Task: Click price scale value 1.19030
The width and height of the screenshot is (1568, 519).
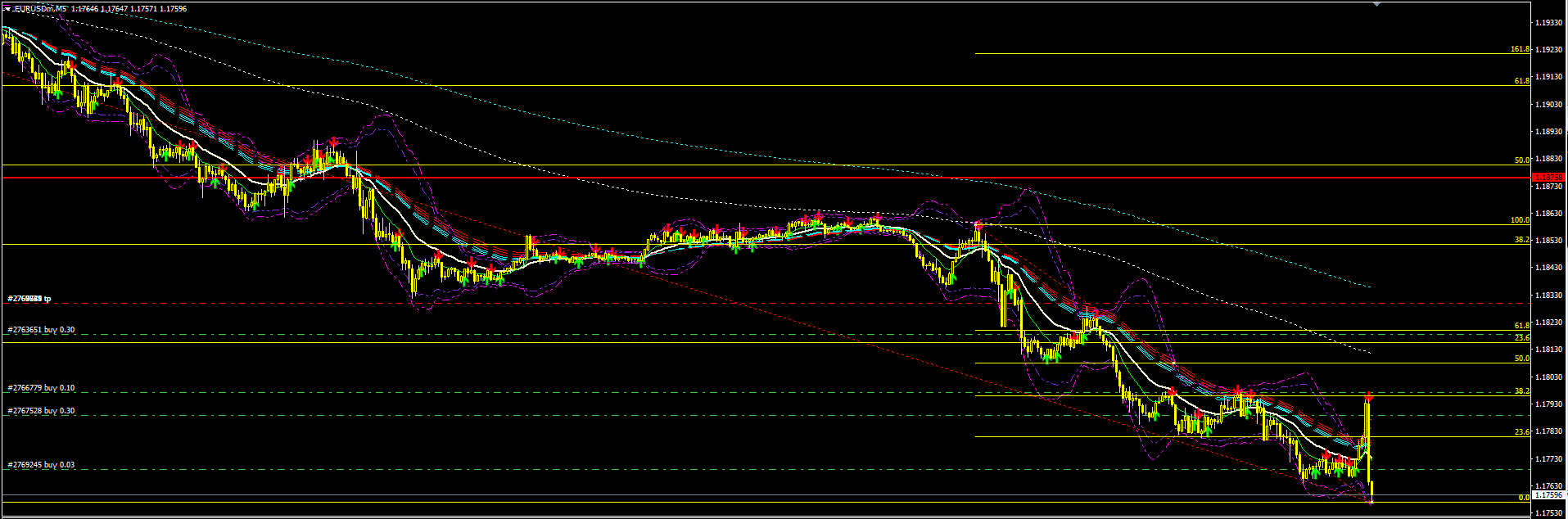Action: pos(1549,105)
